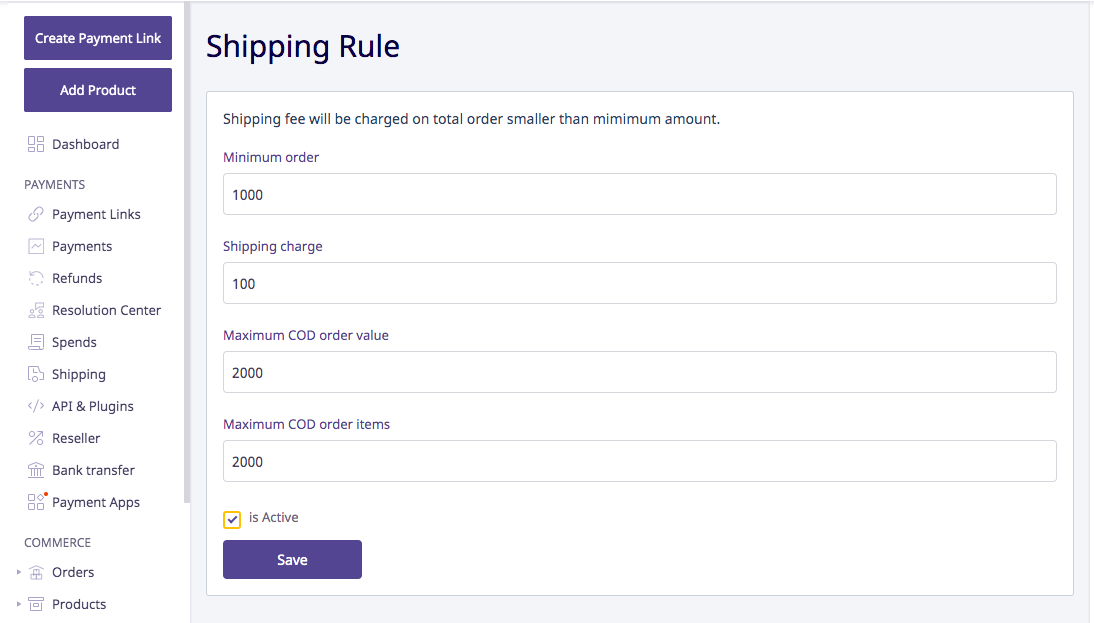This screenshot has height=623, width=1094.
Task: Focus the Minimum order input field
Action: (x=640, y=194)
